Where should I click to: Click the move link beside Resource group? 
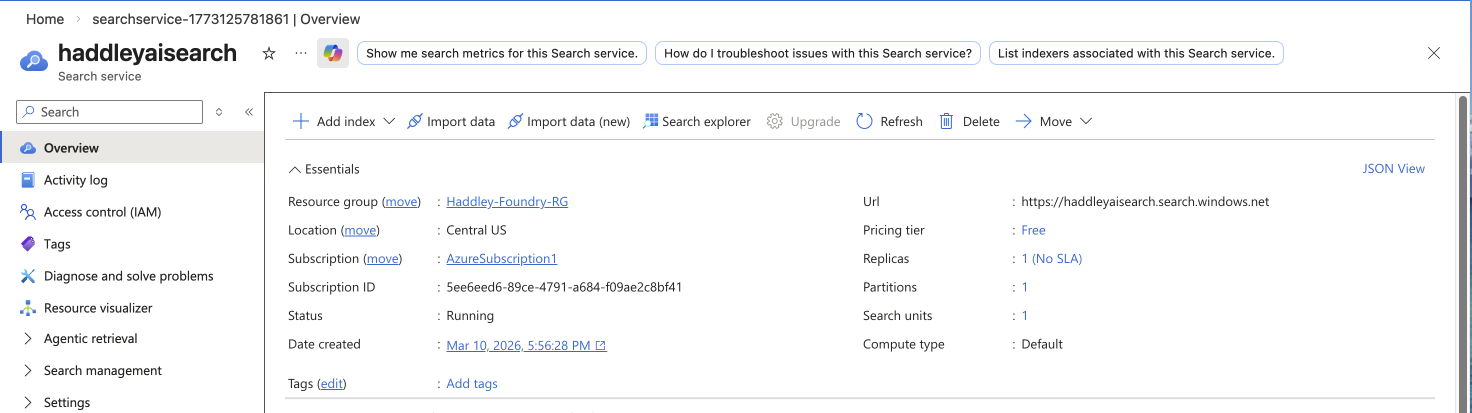click(401, 201)
